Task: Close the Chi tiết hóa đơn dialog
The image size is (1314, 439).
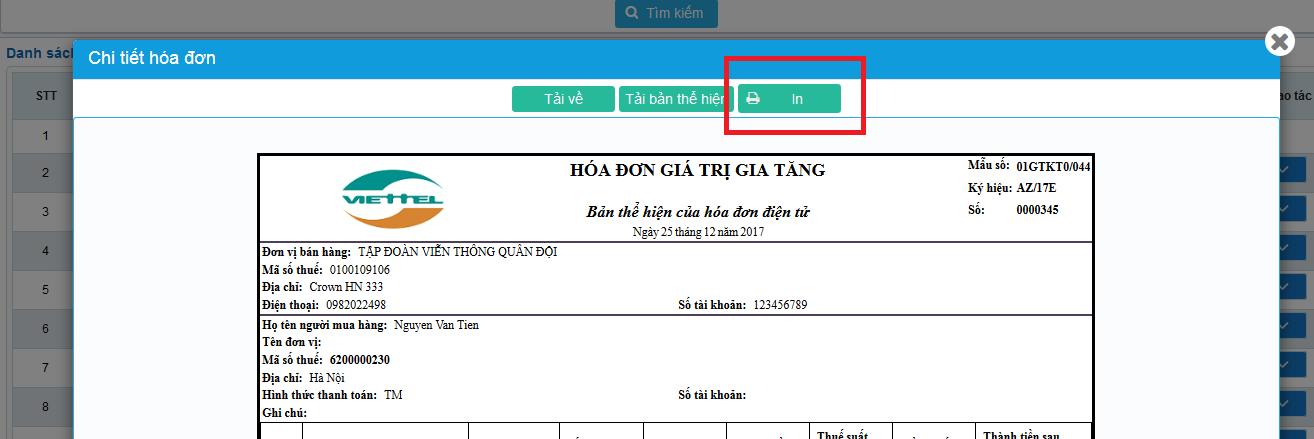Action: point(1279,41)
